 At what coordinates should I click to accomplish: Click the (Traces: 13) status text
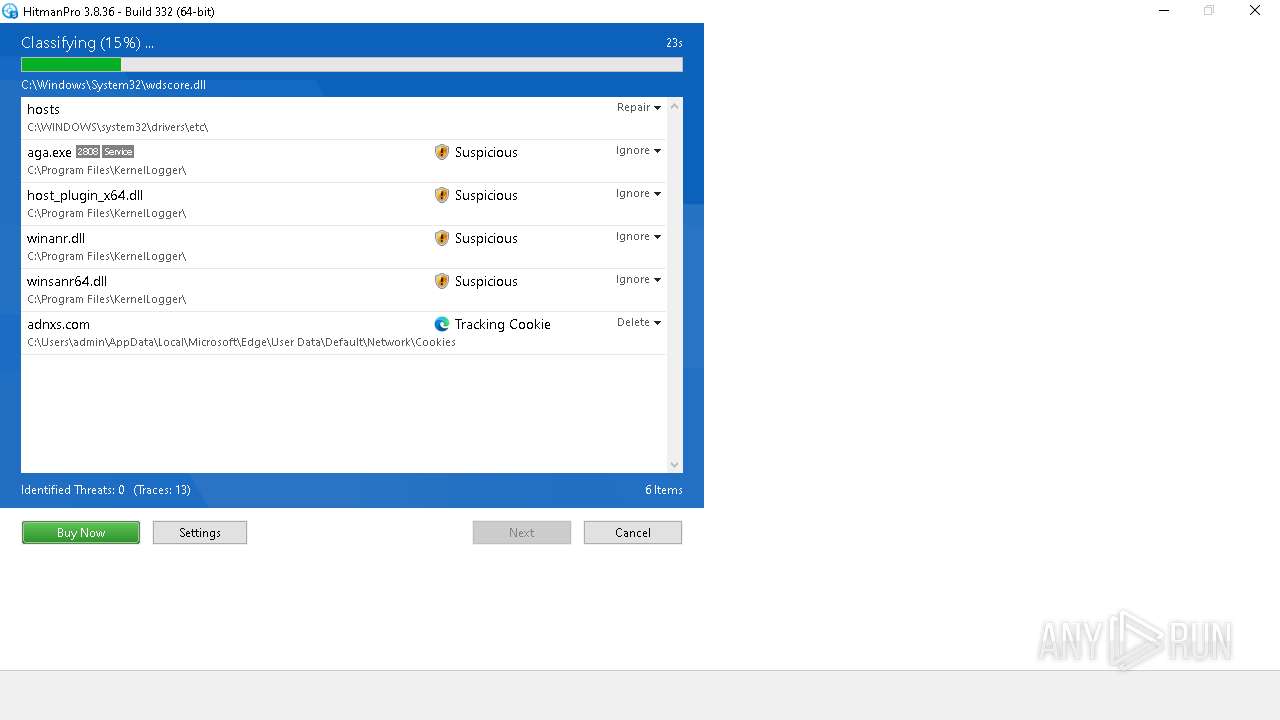(162, 490)
